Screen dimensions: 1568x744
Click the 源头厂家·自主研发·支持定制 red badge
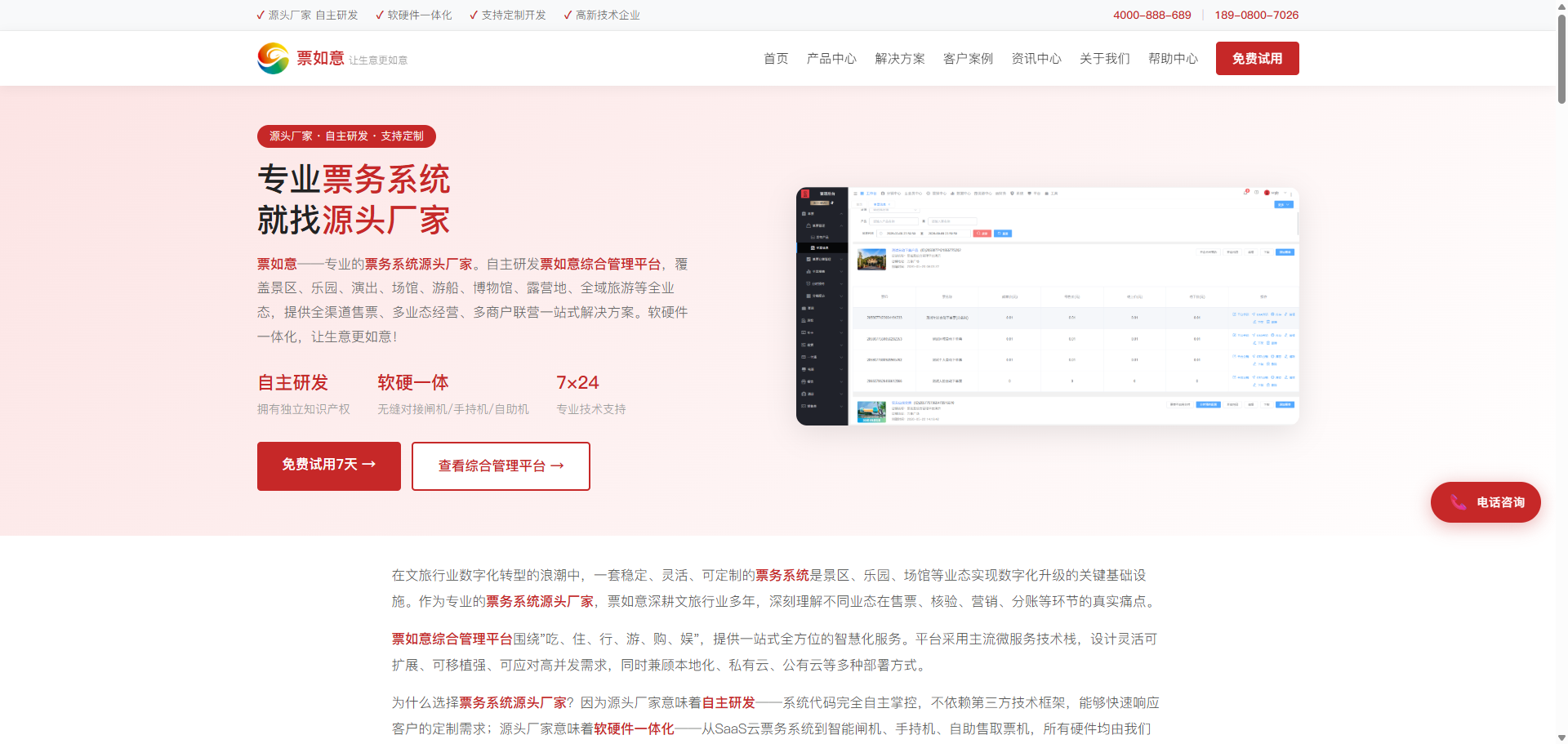tap(346, 136)
